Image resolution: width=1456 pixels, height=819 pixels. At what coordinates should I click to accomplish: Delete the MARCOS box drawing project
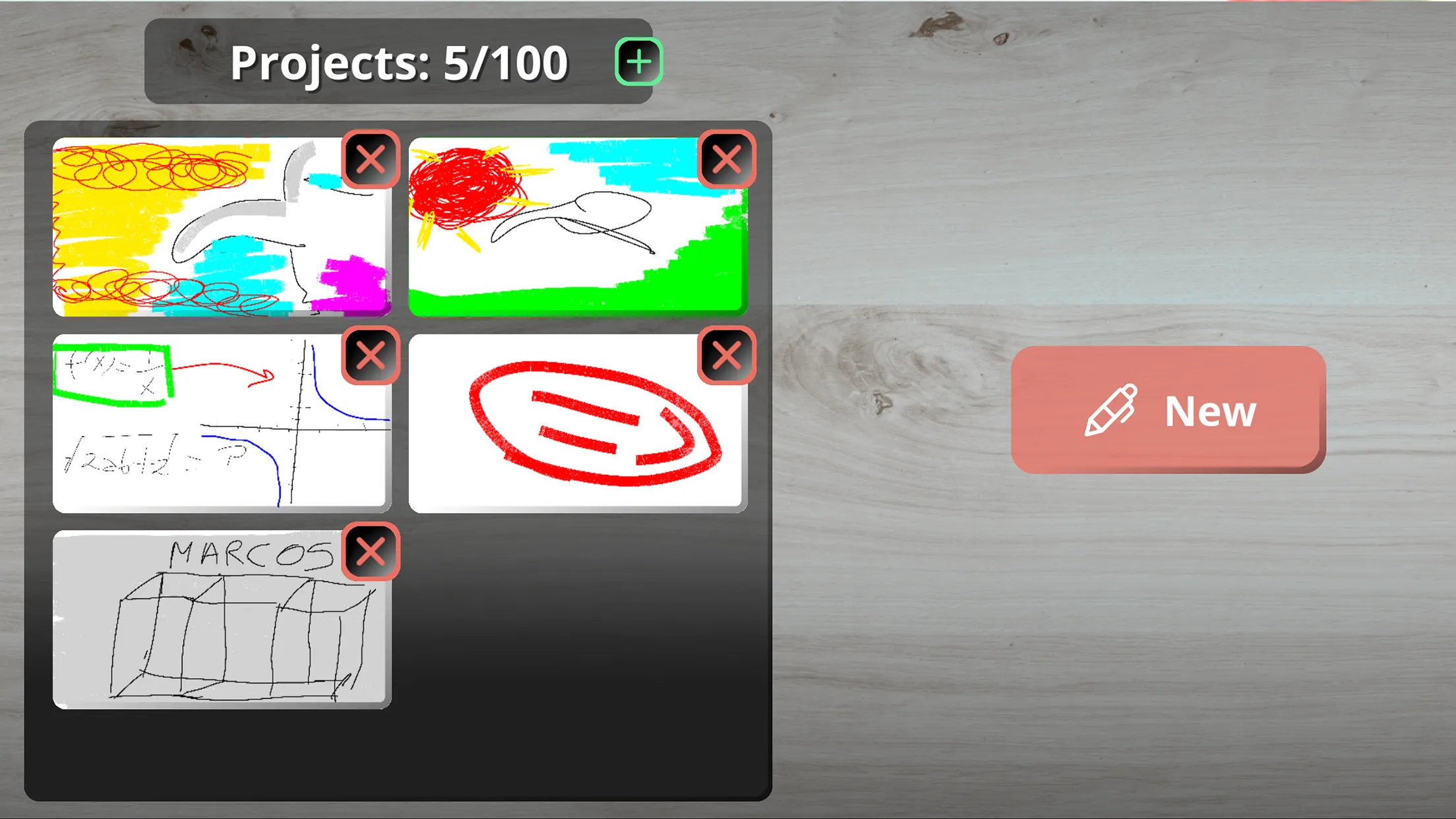pos(371,550)
